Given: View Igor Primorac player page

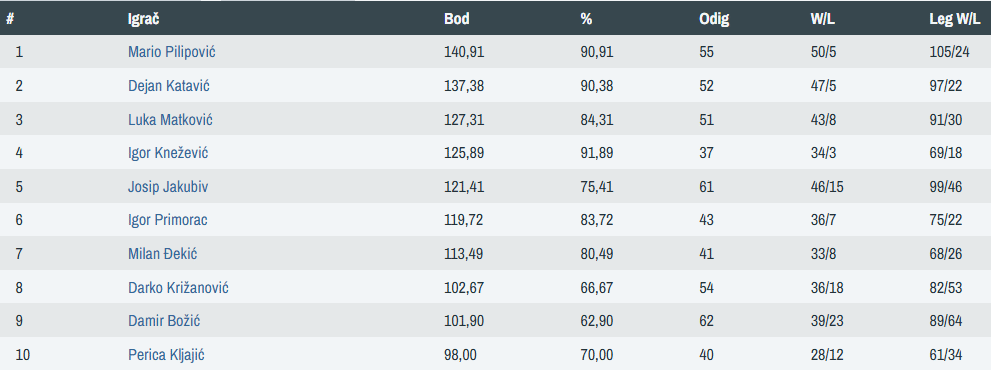Looking at the screenshot, I should pyautogui.click(x=167, y=219).
